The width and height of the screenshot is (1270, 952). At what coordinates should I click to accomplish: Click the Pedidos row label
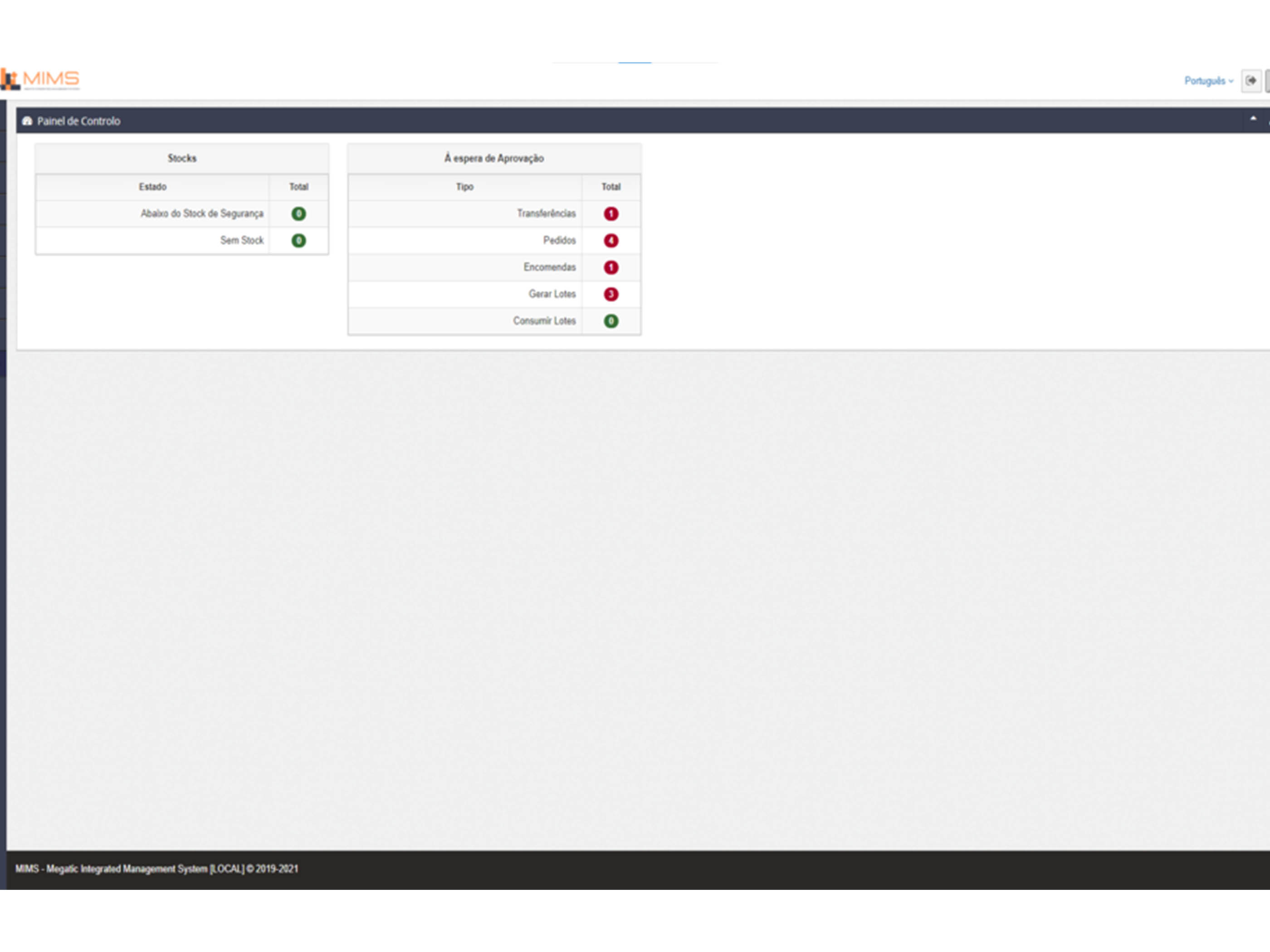point(560,240)
